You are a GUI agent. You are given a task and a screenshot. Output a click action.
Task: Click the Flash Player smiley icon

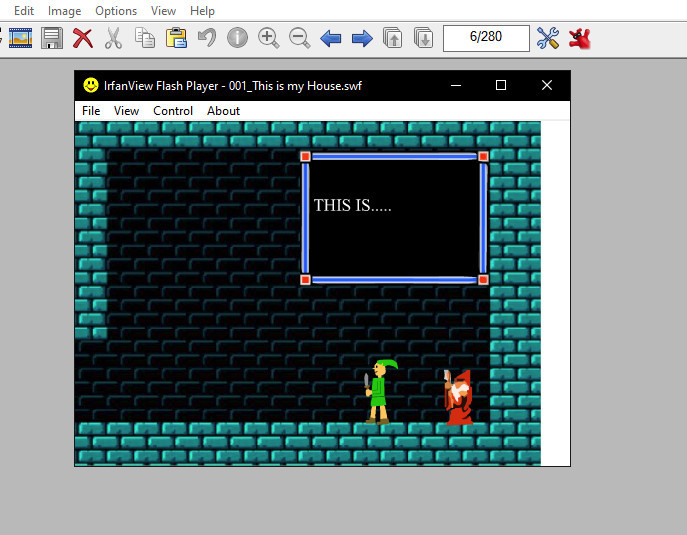pos(91,85)
